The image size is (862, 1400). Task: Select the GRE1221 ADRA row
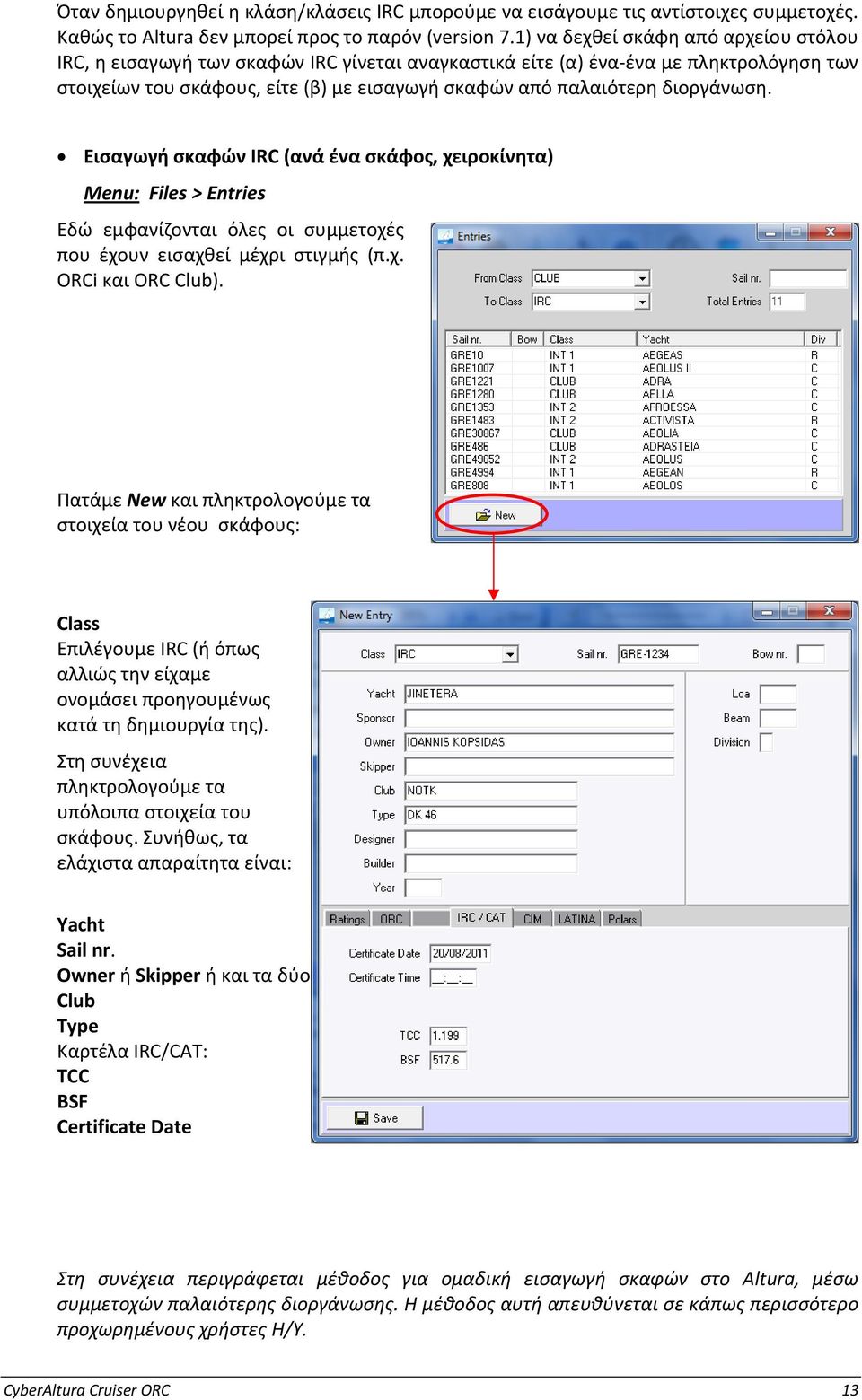pos(643,381)
